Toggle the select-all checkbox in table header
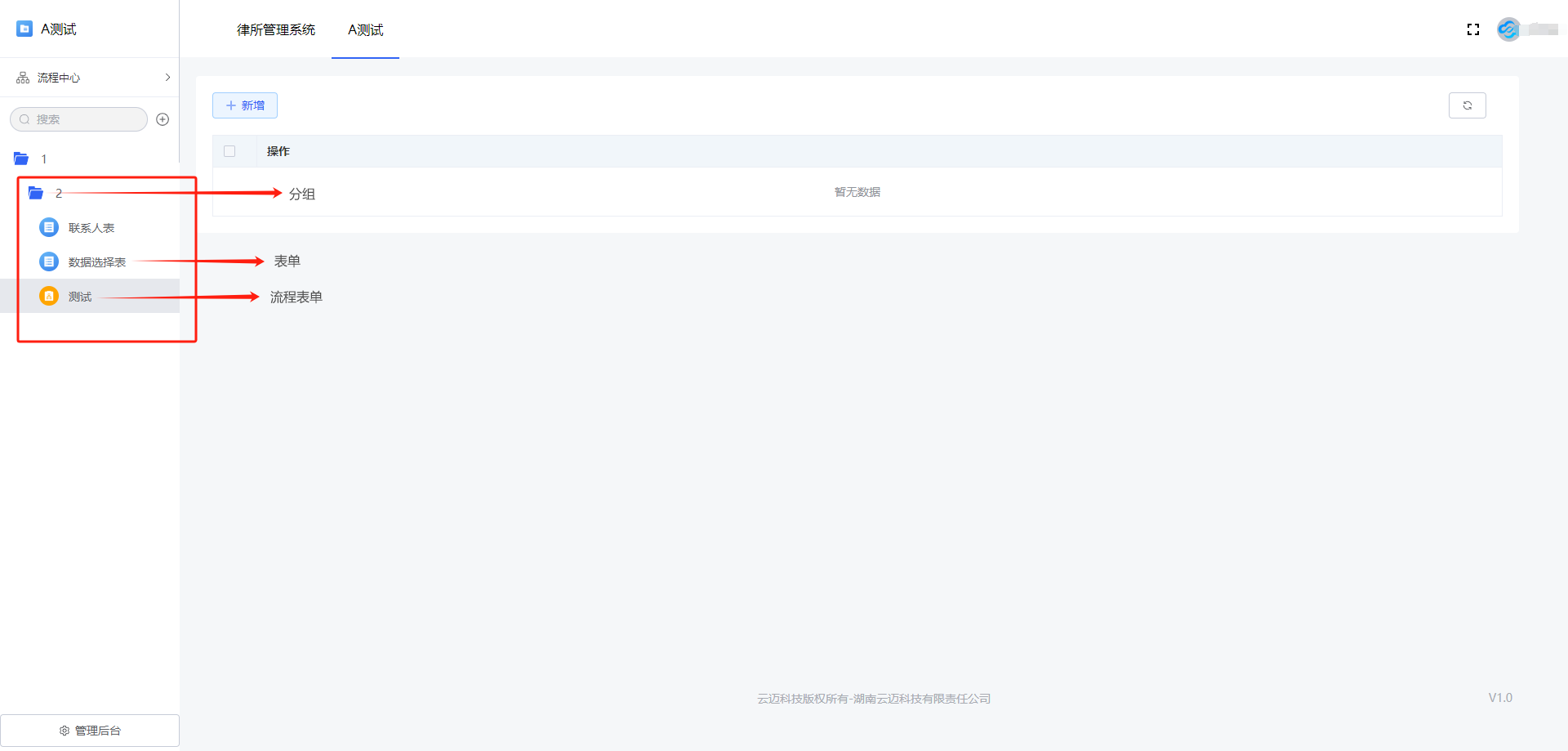 pos(229,151)
